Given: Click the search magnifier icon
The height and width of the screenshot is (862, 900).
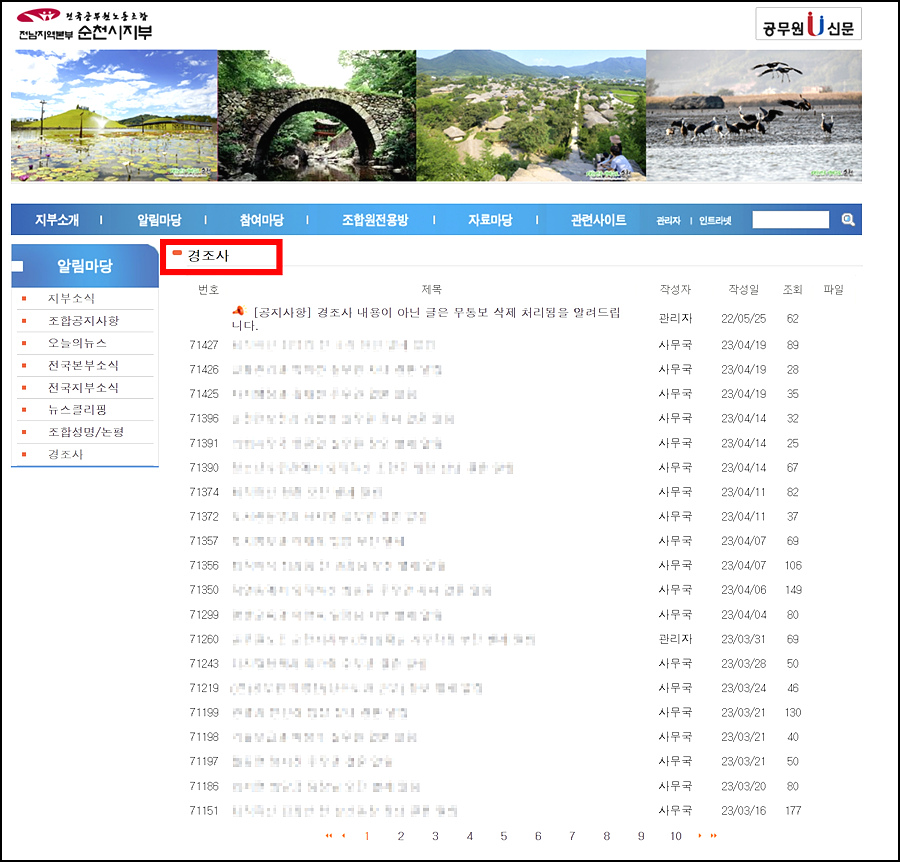Looking at the screenshot, I should point(848,219).
